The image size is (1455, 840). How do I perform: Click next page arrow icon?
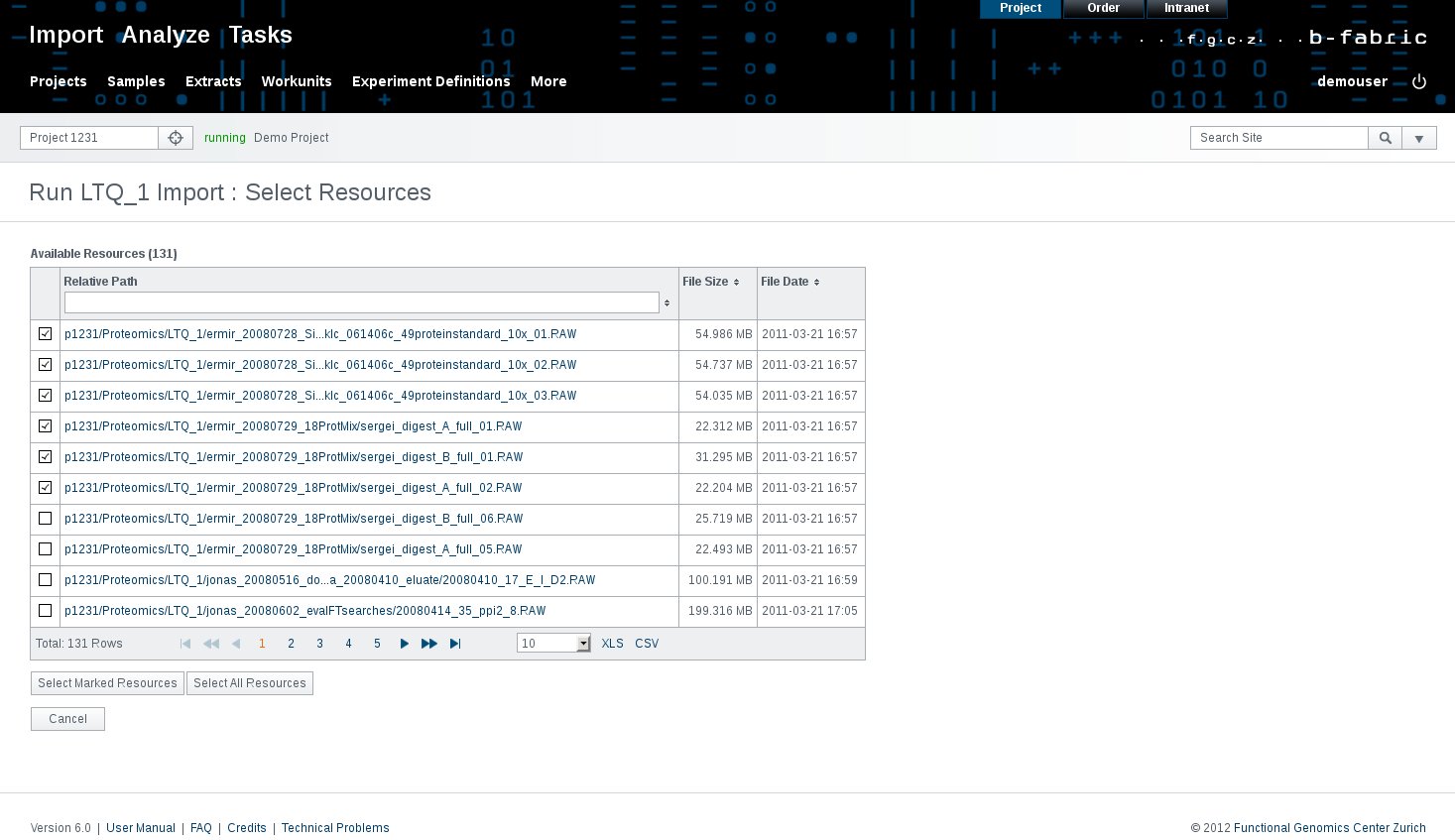pyautogui.click(x=404, y=644)
